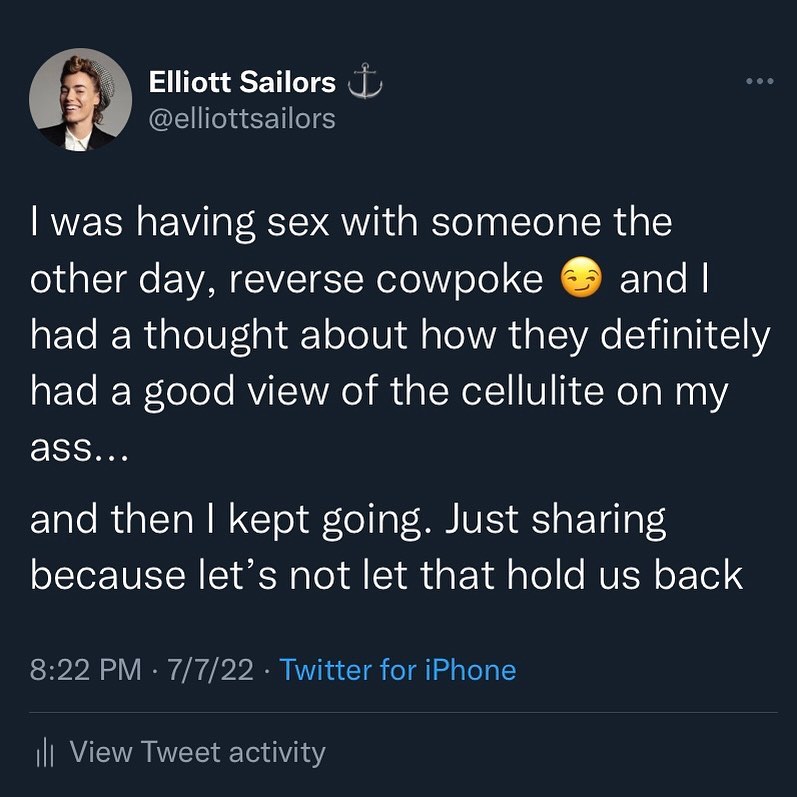Click the "and then I kept going" line
The image size is (797, 797).
pyautogui.click(x=348, y=520)
